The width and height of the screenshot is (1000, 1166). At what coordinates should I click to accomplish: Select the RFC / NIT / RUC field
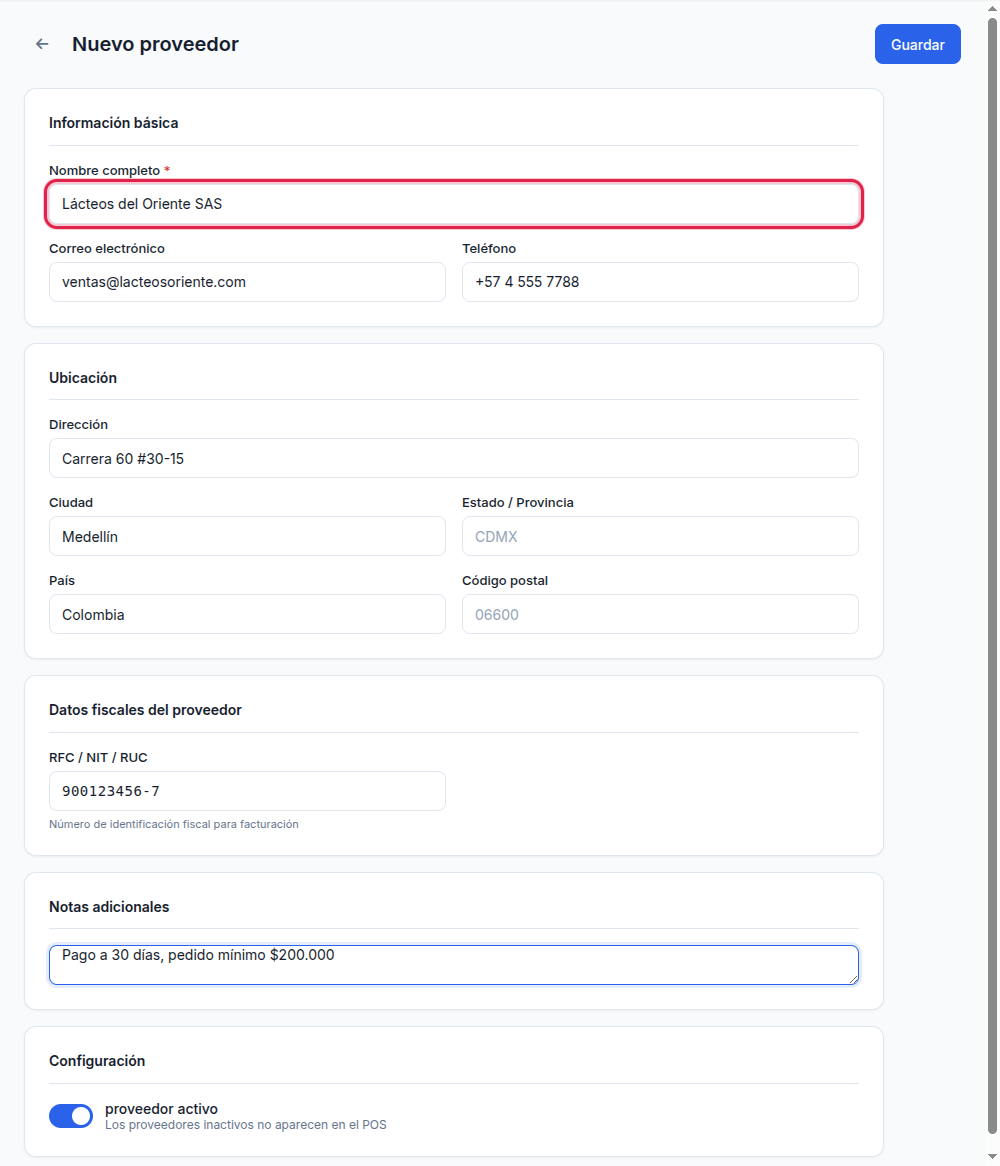tap(248, 791)
